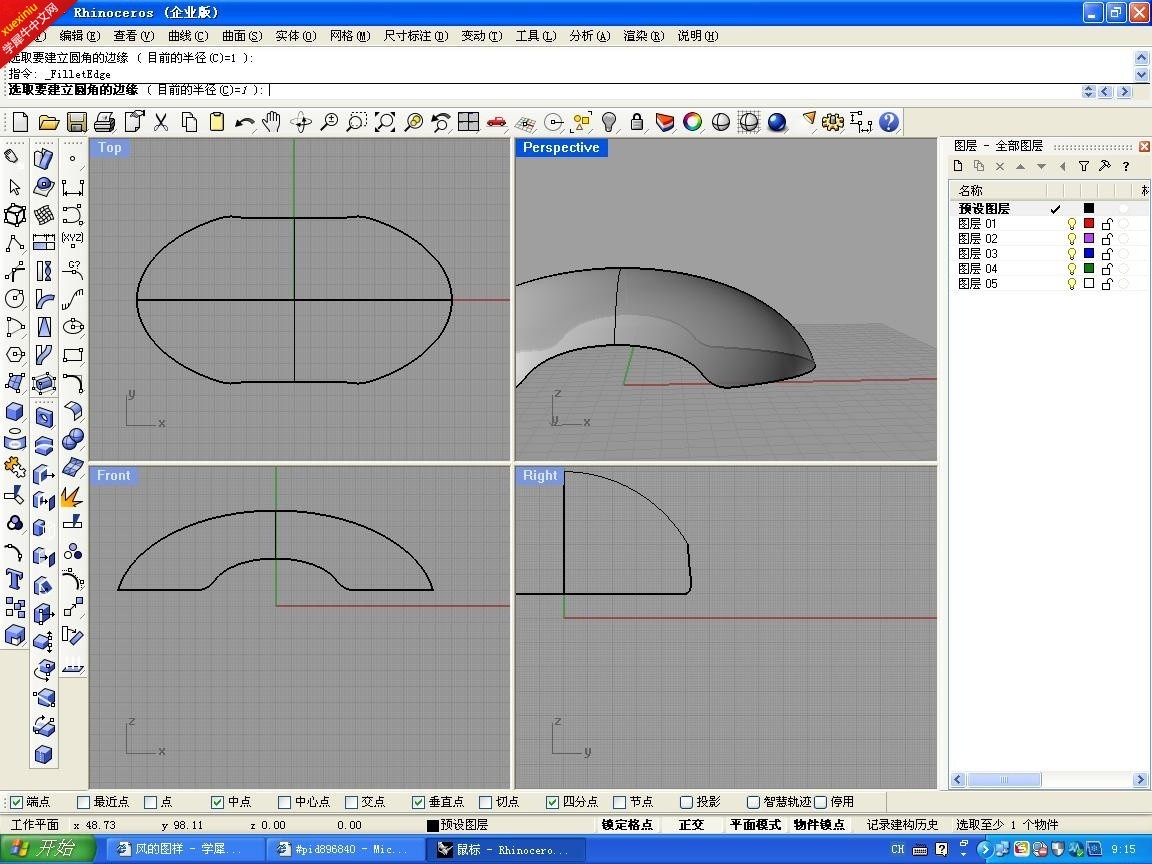
Task: Toggle lock icon of 图层 03
Action: [x=1107, y=253]
